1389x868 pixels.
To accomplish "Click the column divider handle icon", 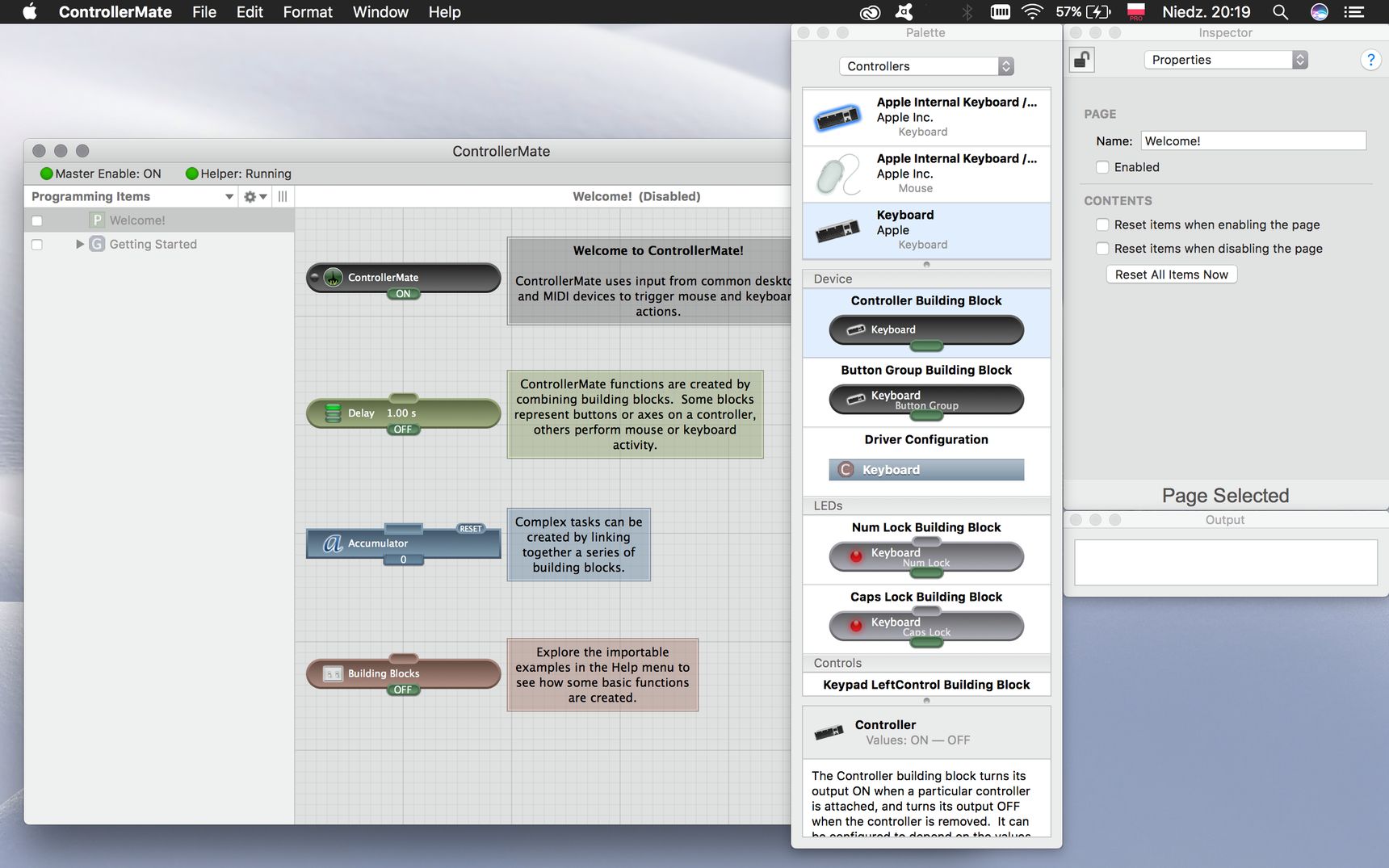I will tap(283, 196).
